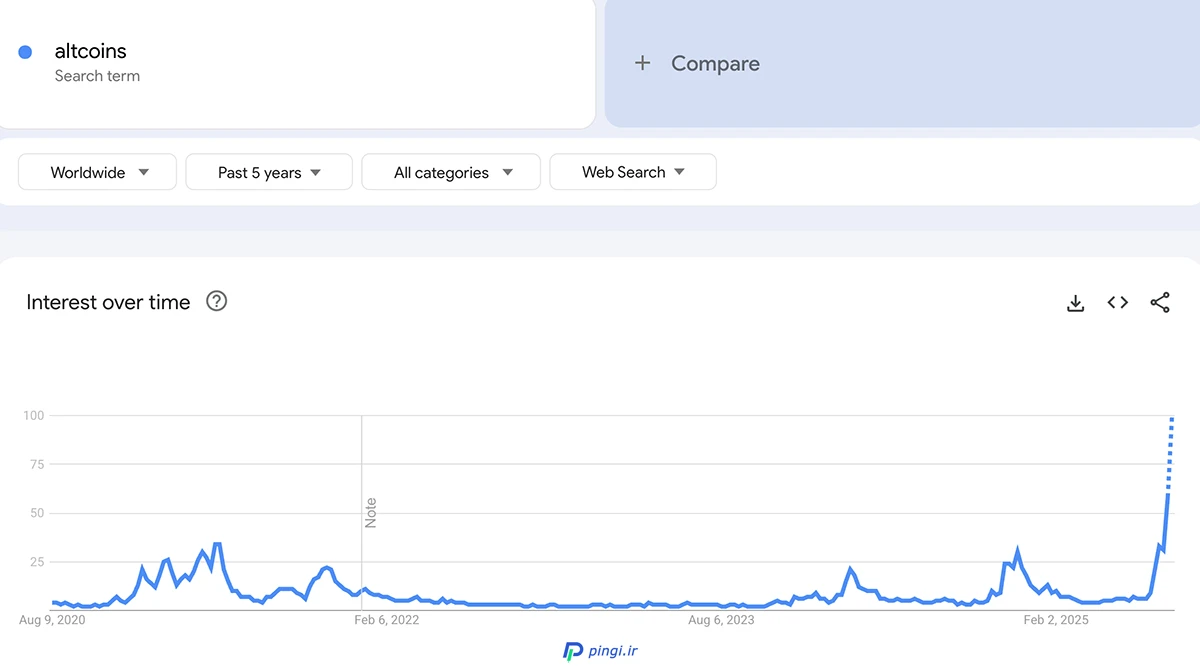Click the Feb 2, 2025 axis label
This screenshot has width=1200, height=671.
[x=1056, y=620]
